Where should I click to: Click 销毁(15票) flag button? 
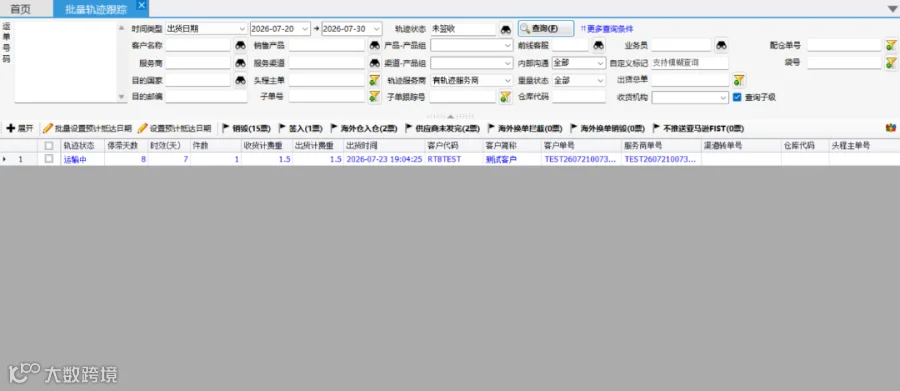pos(246,128)
